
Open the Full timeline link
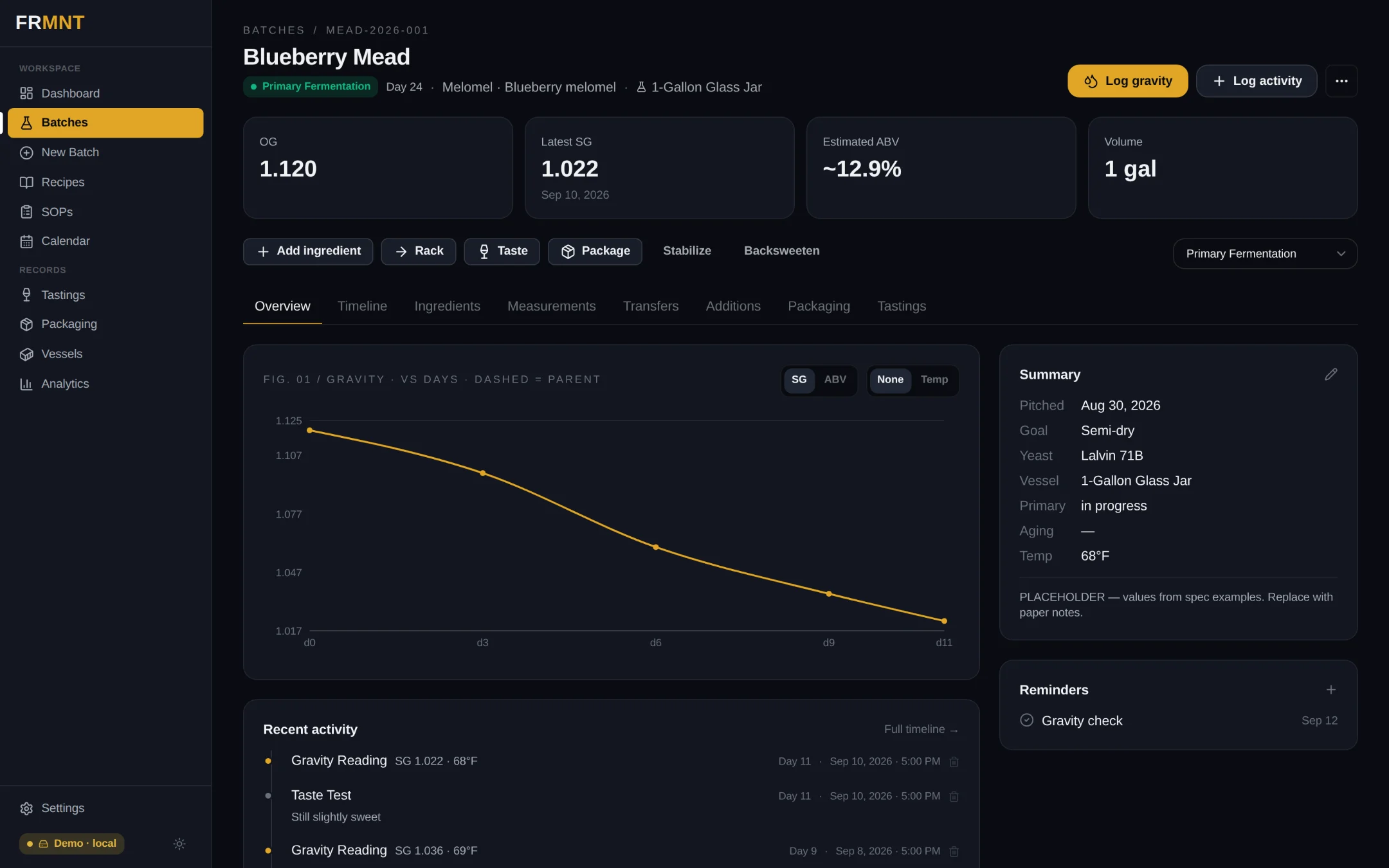[x=921, y=729]
